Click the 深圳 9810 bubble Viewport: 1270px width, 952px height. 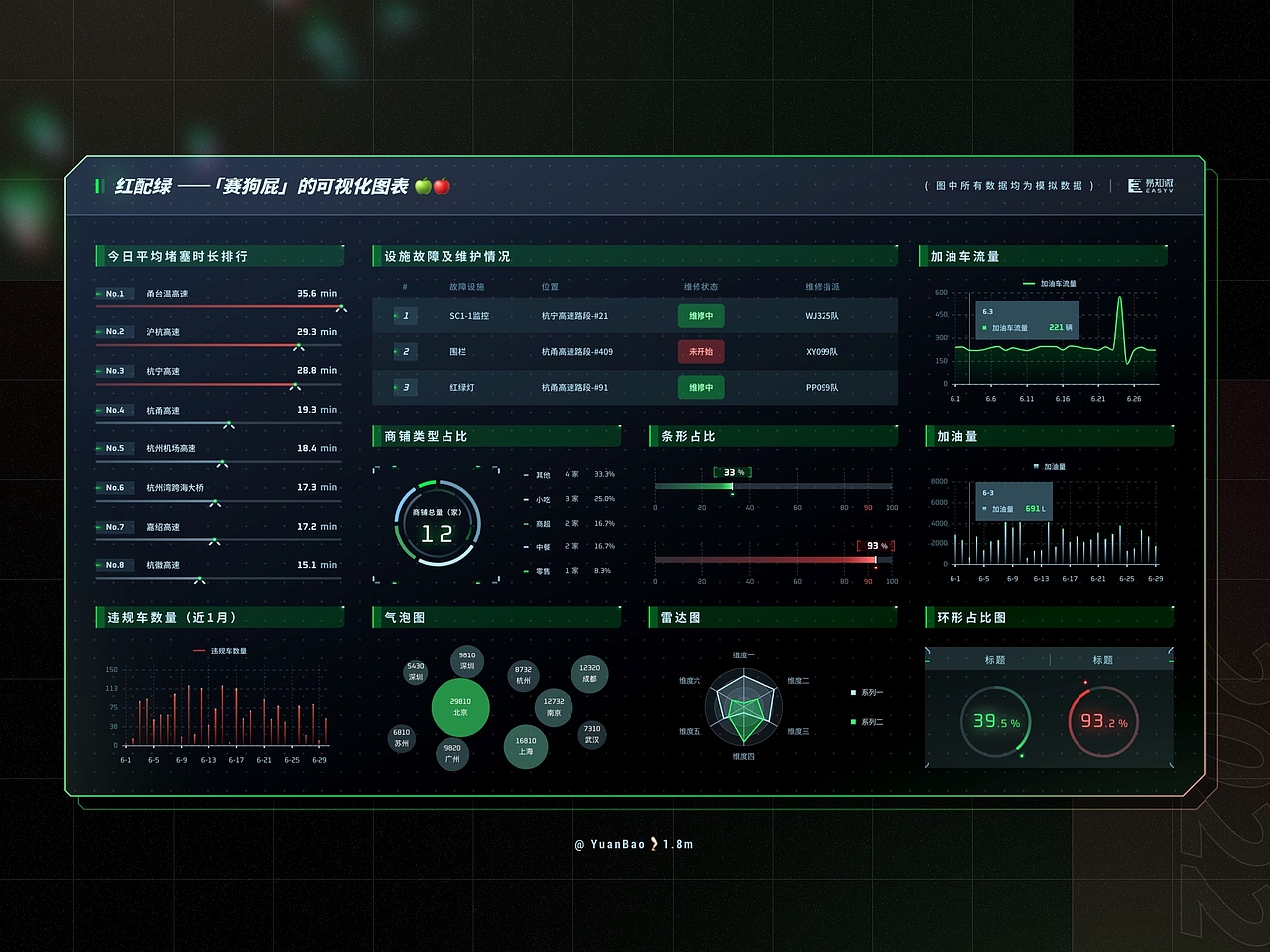(x=466, y=660)
